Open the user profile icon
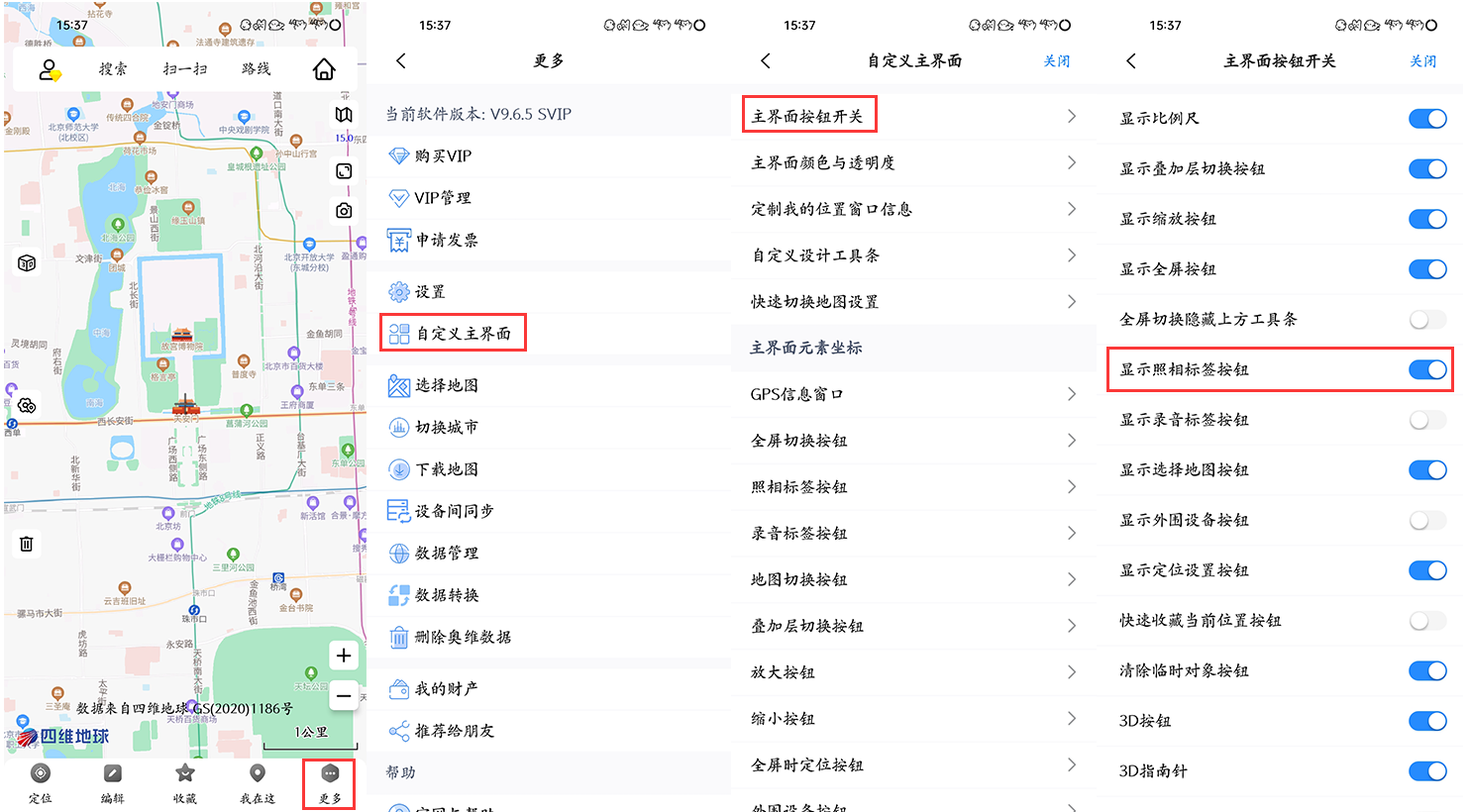Image resolution: width=1470 pixels, height=812 pixels. tap(49, 69)
